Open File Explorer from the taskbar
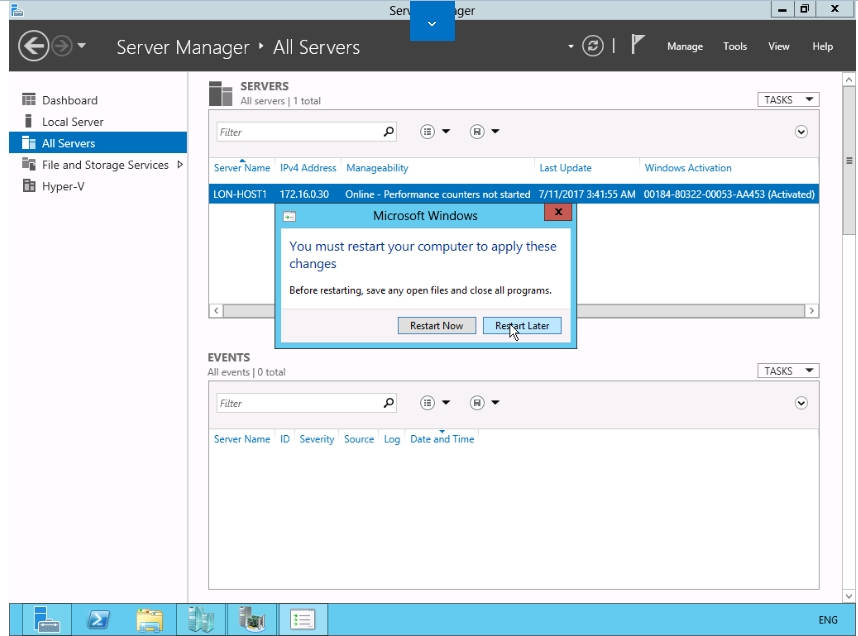Screen dimensions: 858x636 coord(149,620)
